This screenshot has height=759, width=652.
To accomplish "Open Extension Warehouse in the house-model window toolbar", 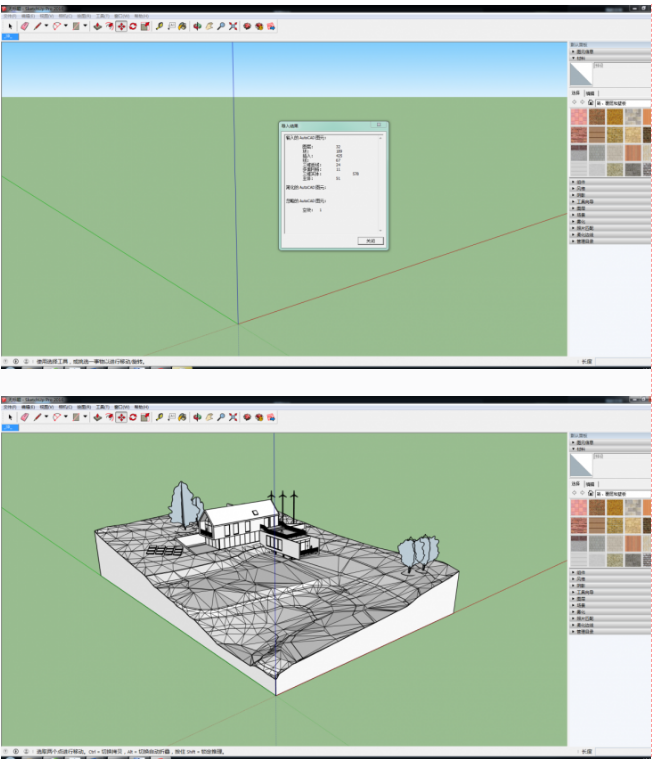I will click(259, 417).
